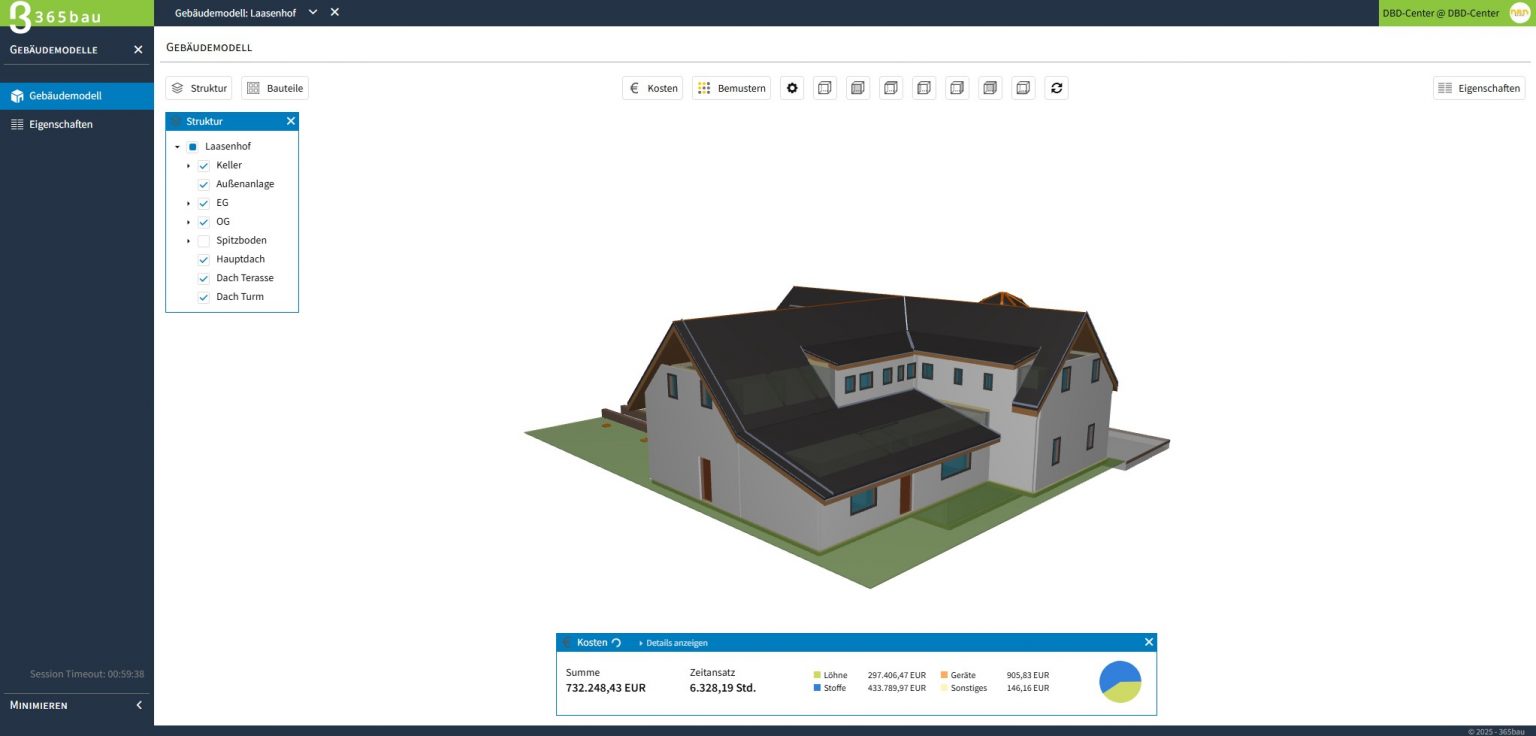Open the dropdown arrow next to Gebäudemodell: Laasenhof tab
The height and width of the screenshot is (736, 1536).
tap(313, 12)
